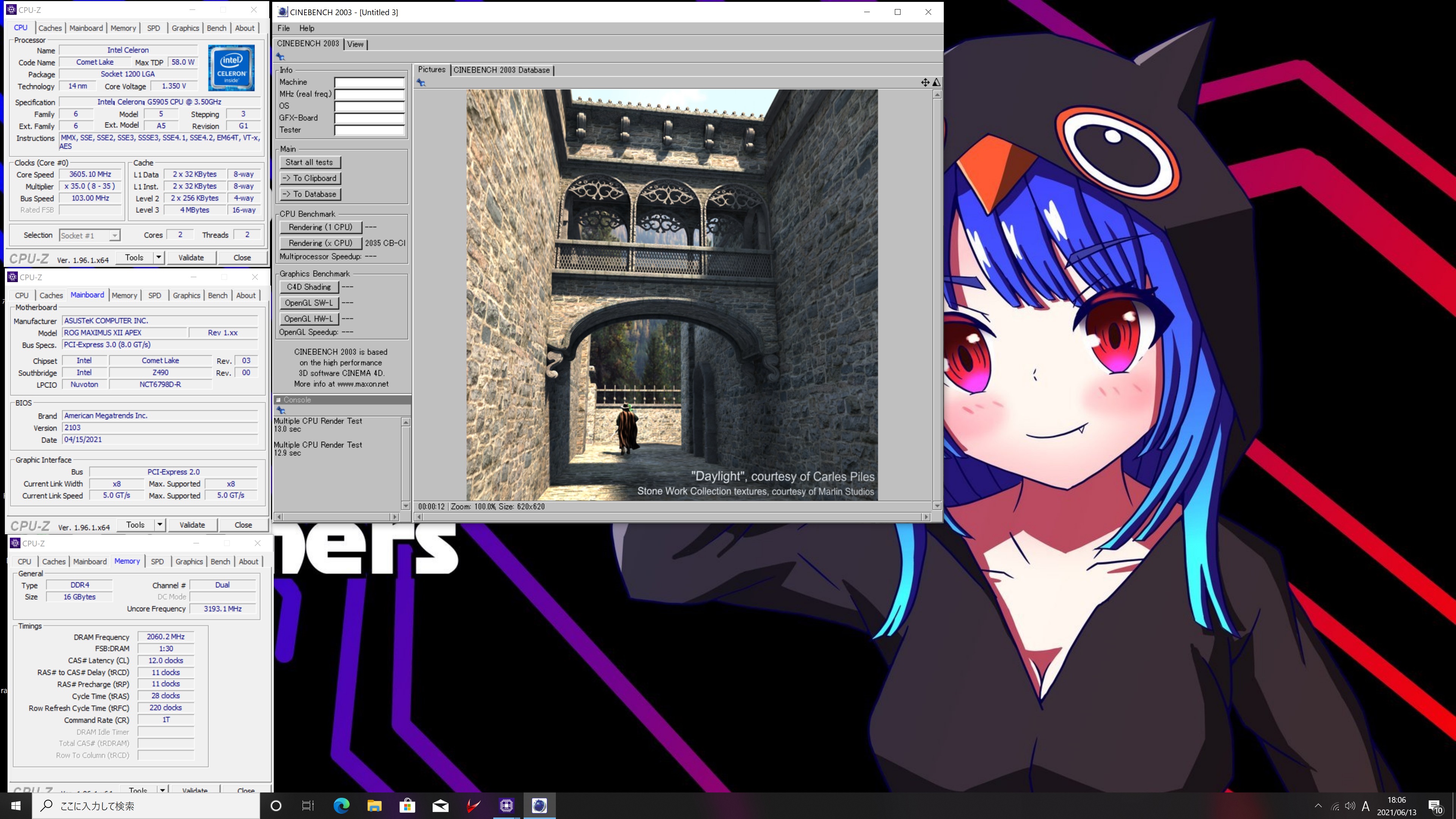1456x819 pixels.
Task: Open Socket #1 selection dropdown
Action: tap(89, 235)
